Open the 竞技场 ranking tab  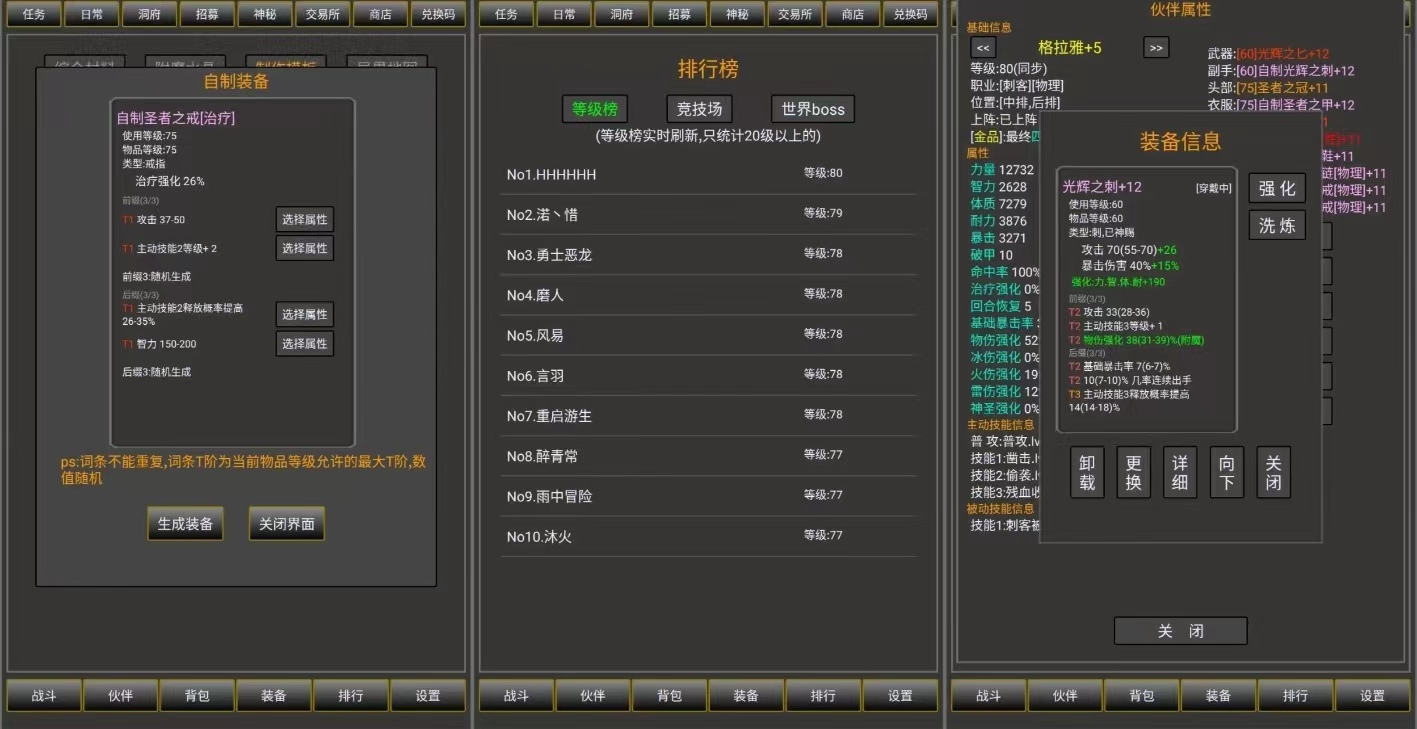pos(699,109)
